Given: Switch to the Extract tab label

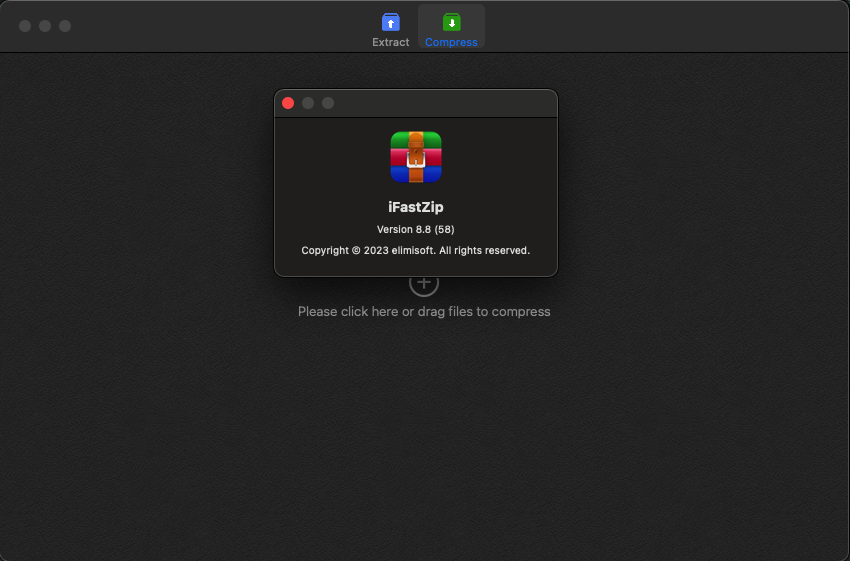Looking at the screenshot, I should coord(390,42).
